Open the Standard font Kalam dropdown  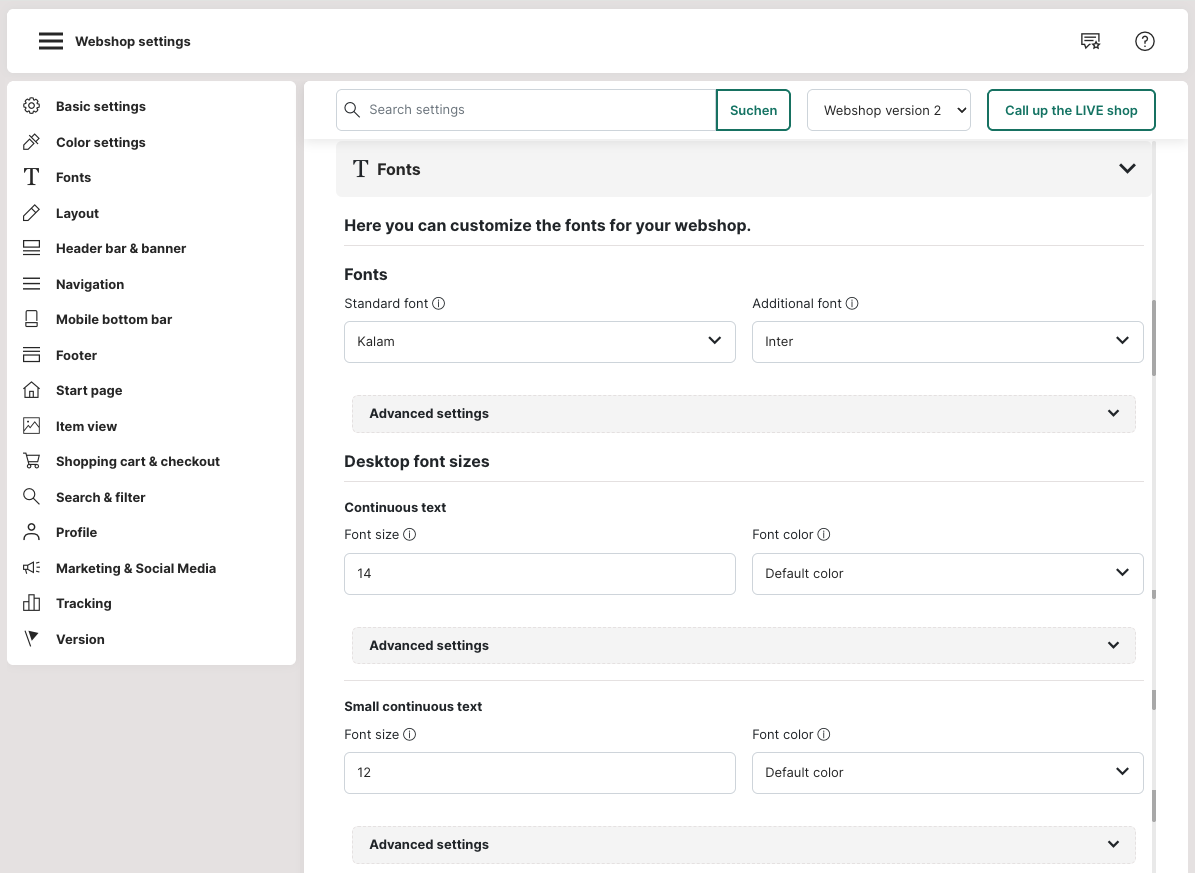[x=539, y=341]
